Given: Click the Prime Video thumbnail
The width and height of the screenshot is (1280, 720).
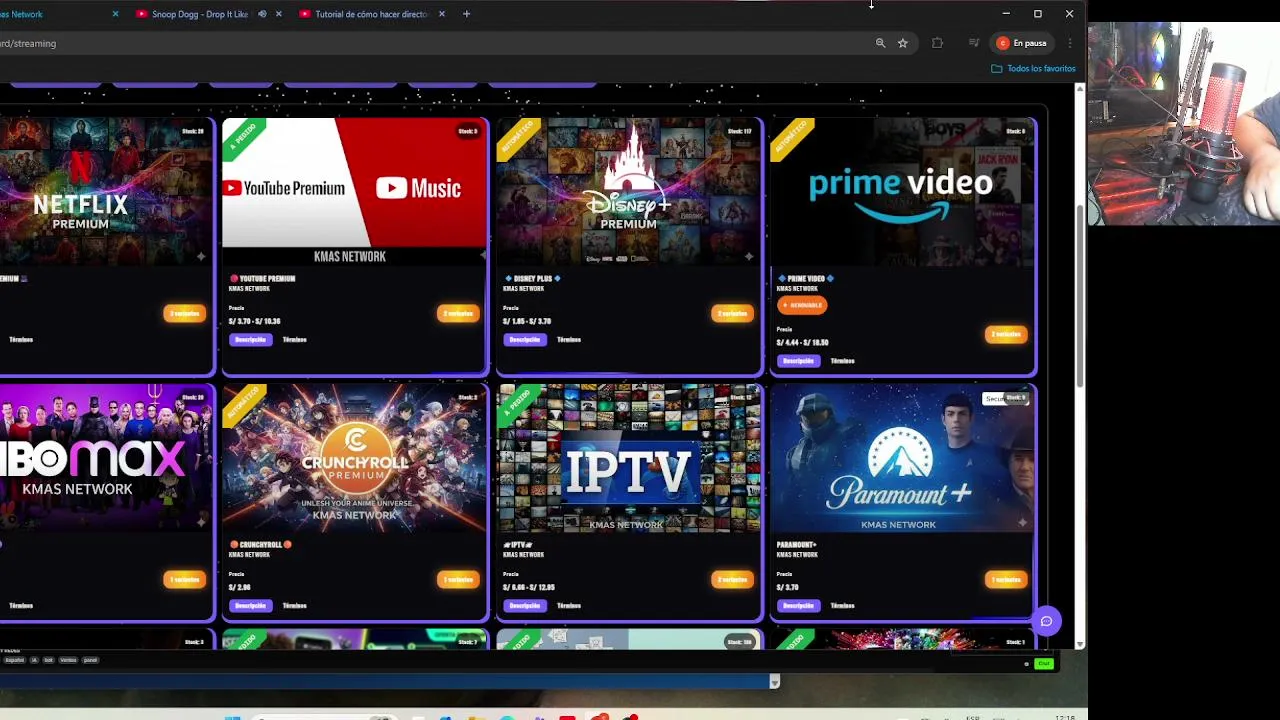Looking at the screenshot, I should click(902, 192).
